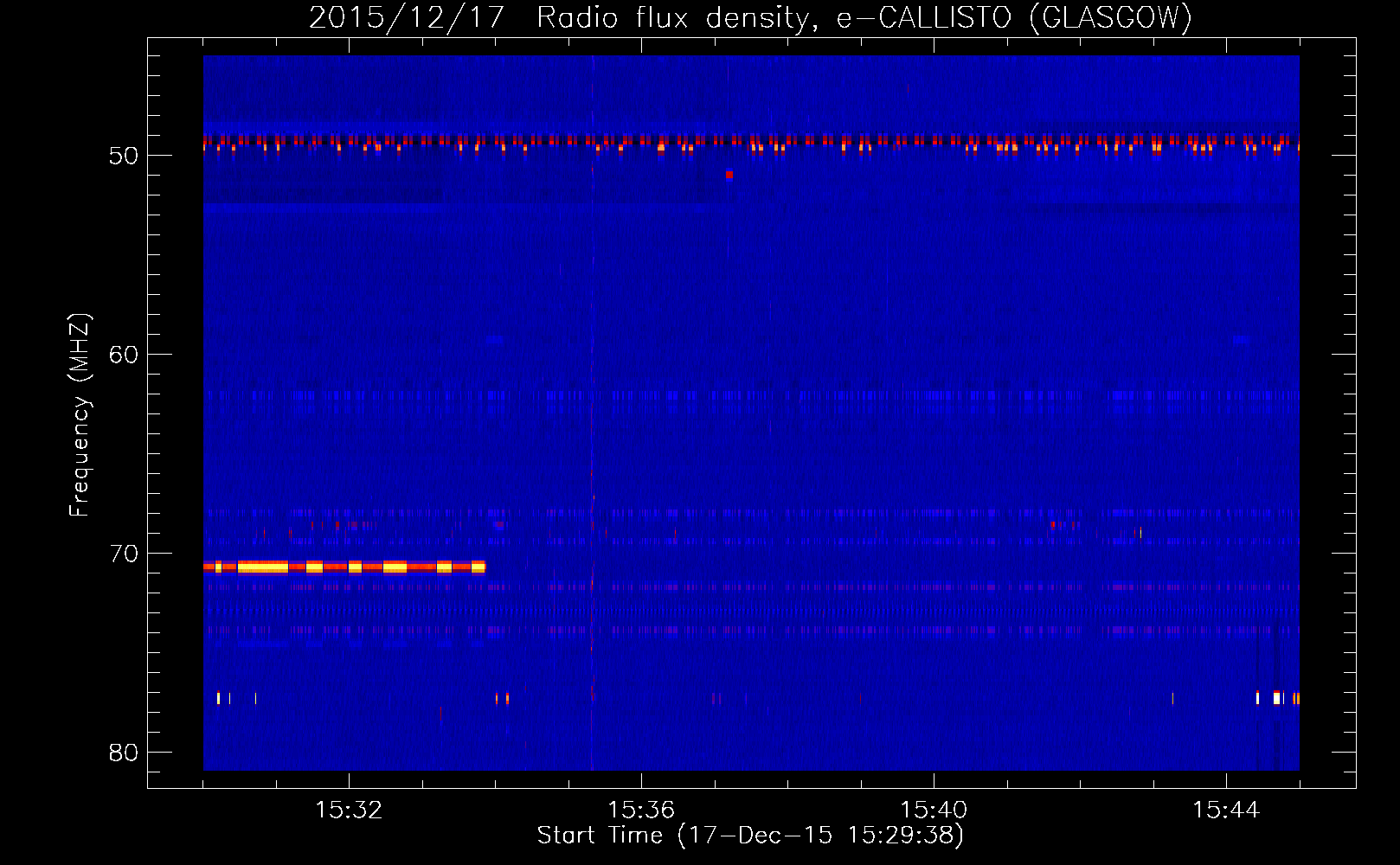Screen dimensions: 1400x865
Task: Click the isolated red spot near 51 MHz
Action: [729, 175]
